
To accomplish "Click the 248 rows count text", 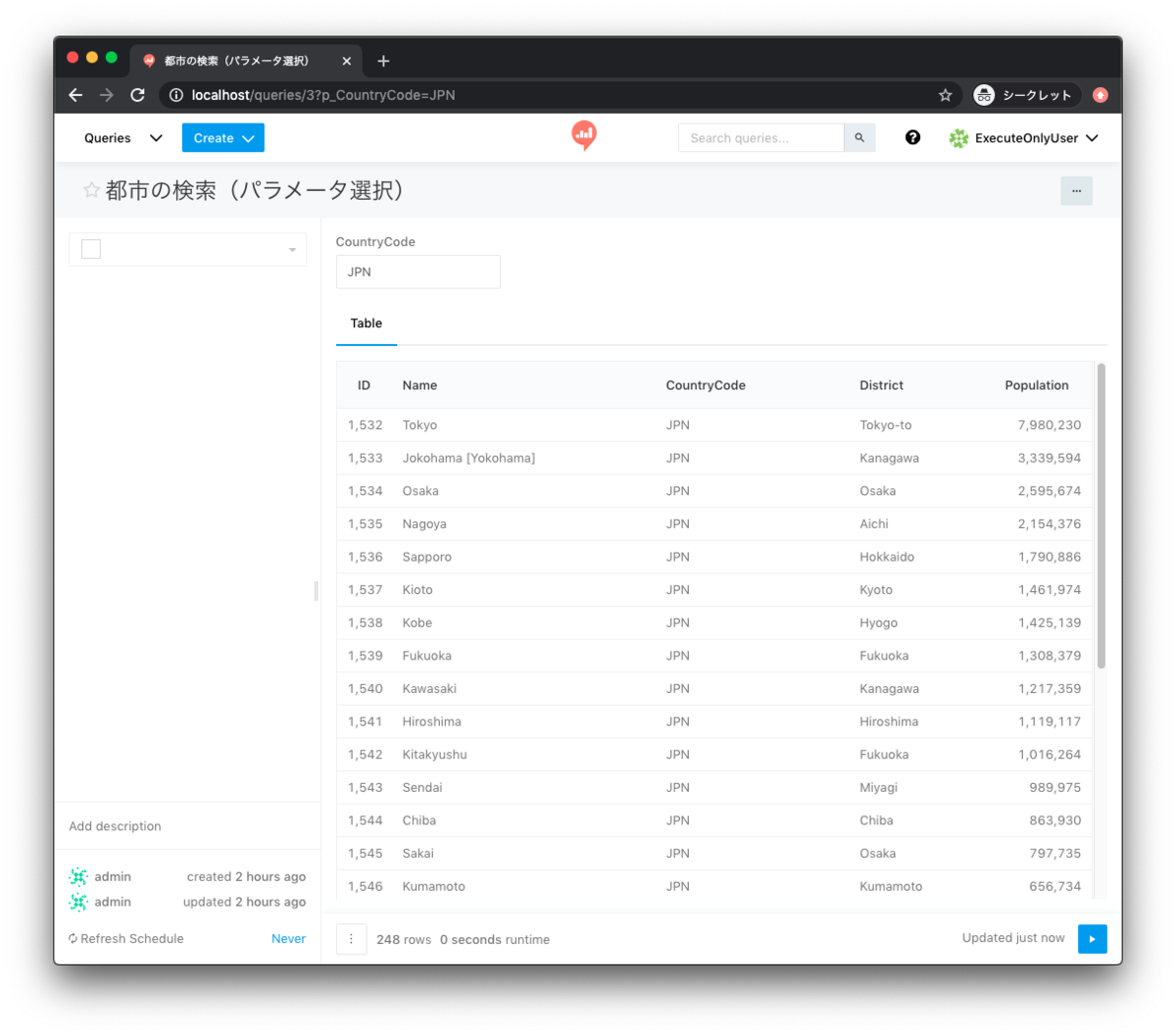I will (x=404, y=940).
